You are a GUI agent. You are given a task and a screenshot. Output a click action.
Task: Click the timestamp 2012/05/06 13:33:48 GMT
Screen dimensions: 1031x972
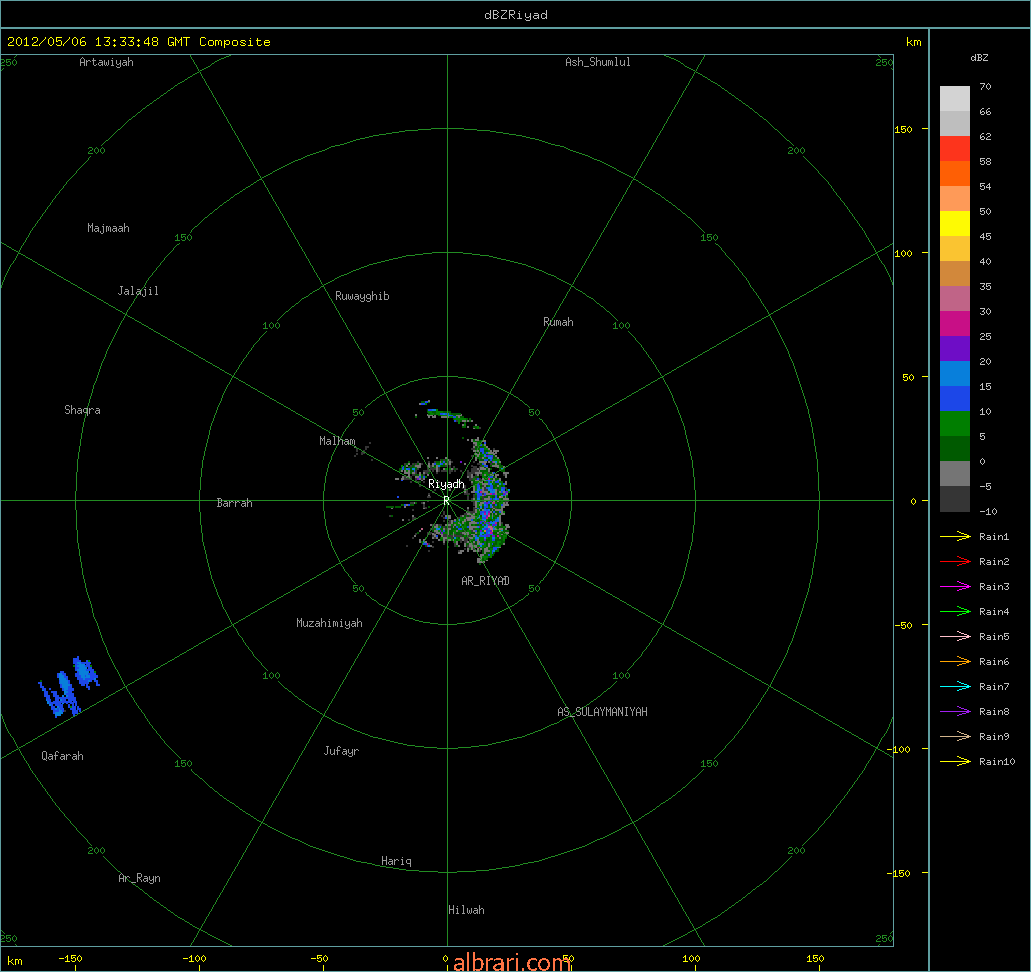(x=99, y=41)
